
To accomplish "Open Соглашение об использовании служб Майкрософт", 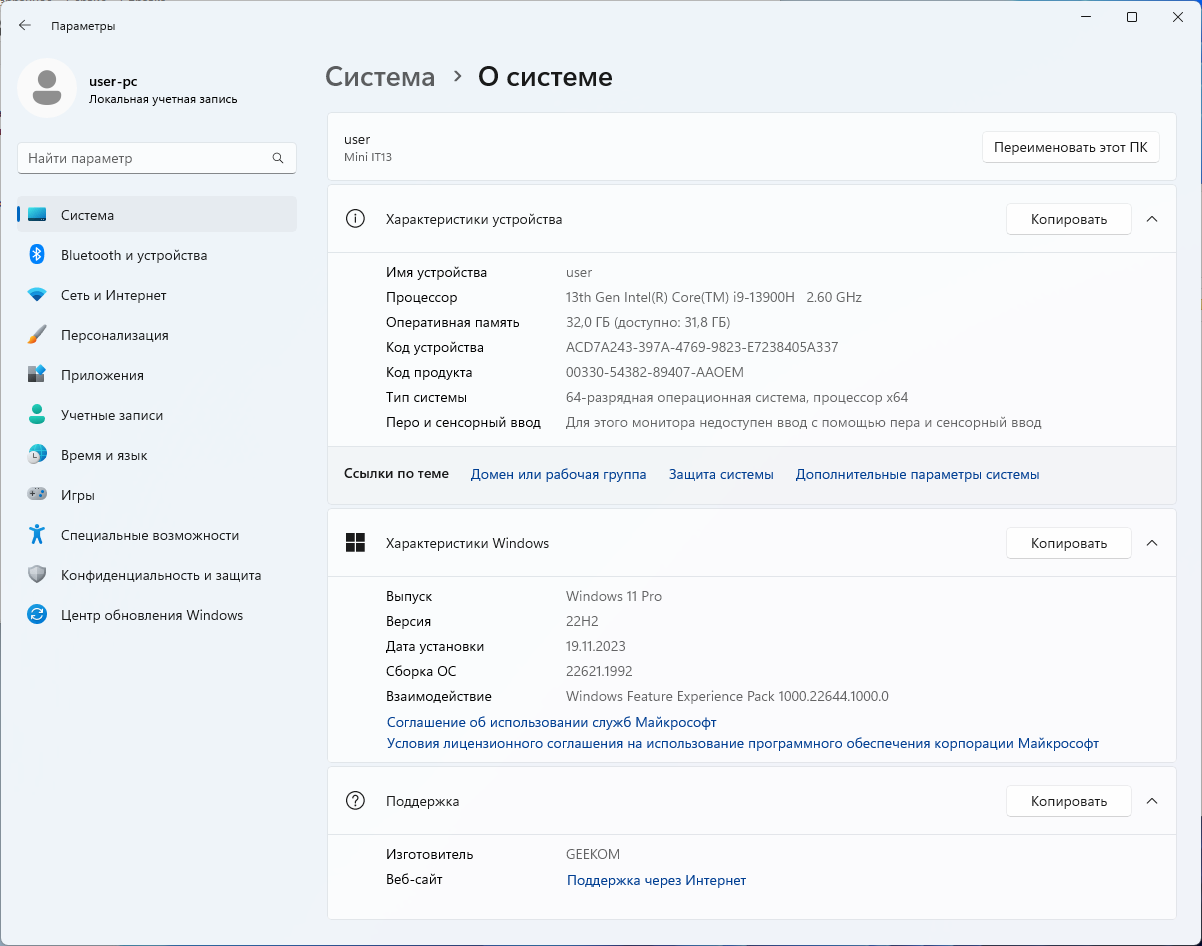I will [x=551, y=722].
